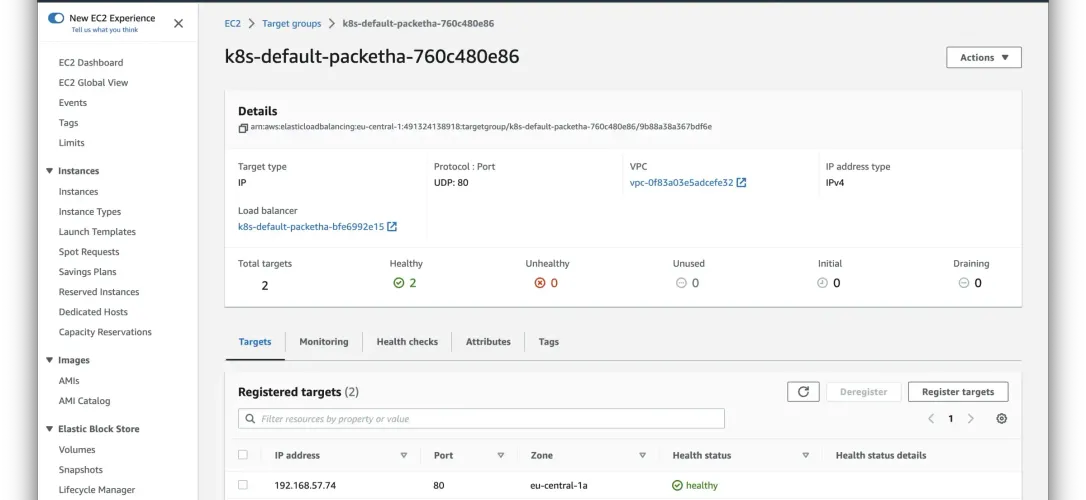Open the Actions dropdown
The height and width of the screenshot is (500, 1086).
click(983, 57)
